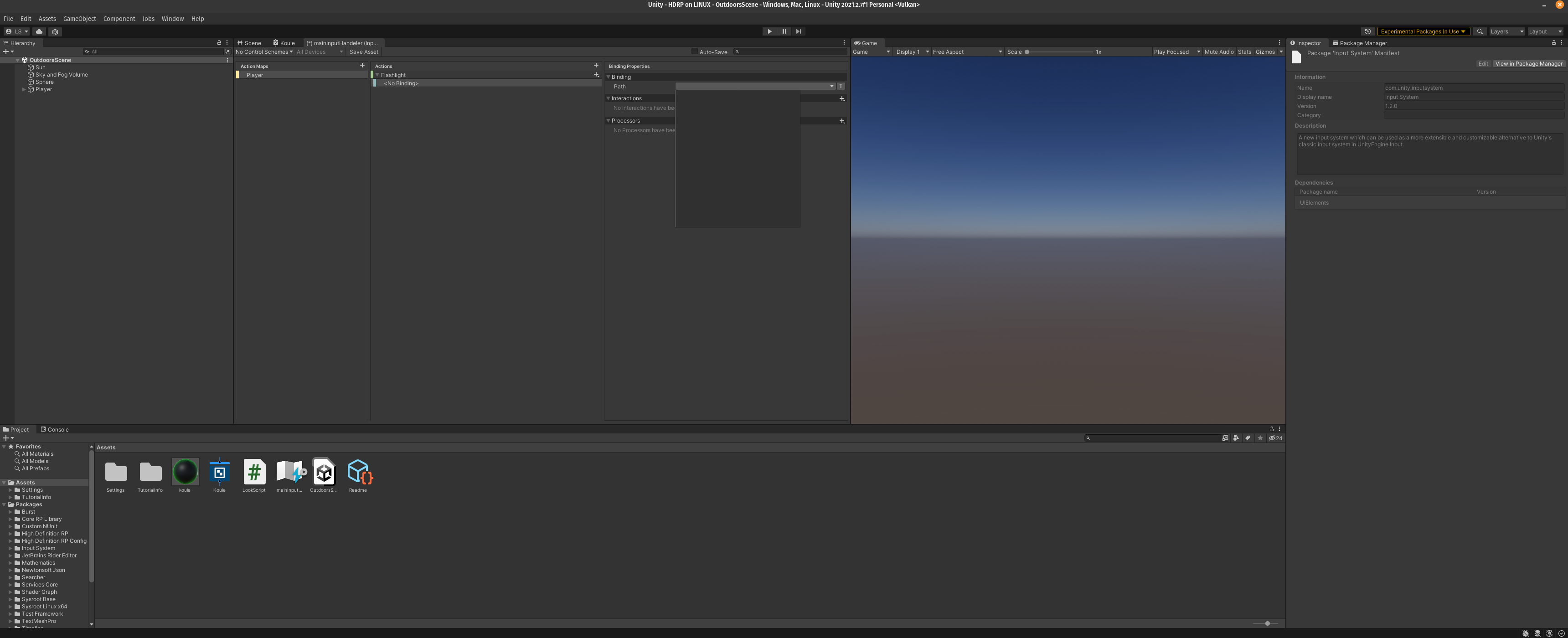Select the mainInput actions asset icon
The image size is (1568, 638).
click(x=290, y=472)
